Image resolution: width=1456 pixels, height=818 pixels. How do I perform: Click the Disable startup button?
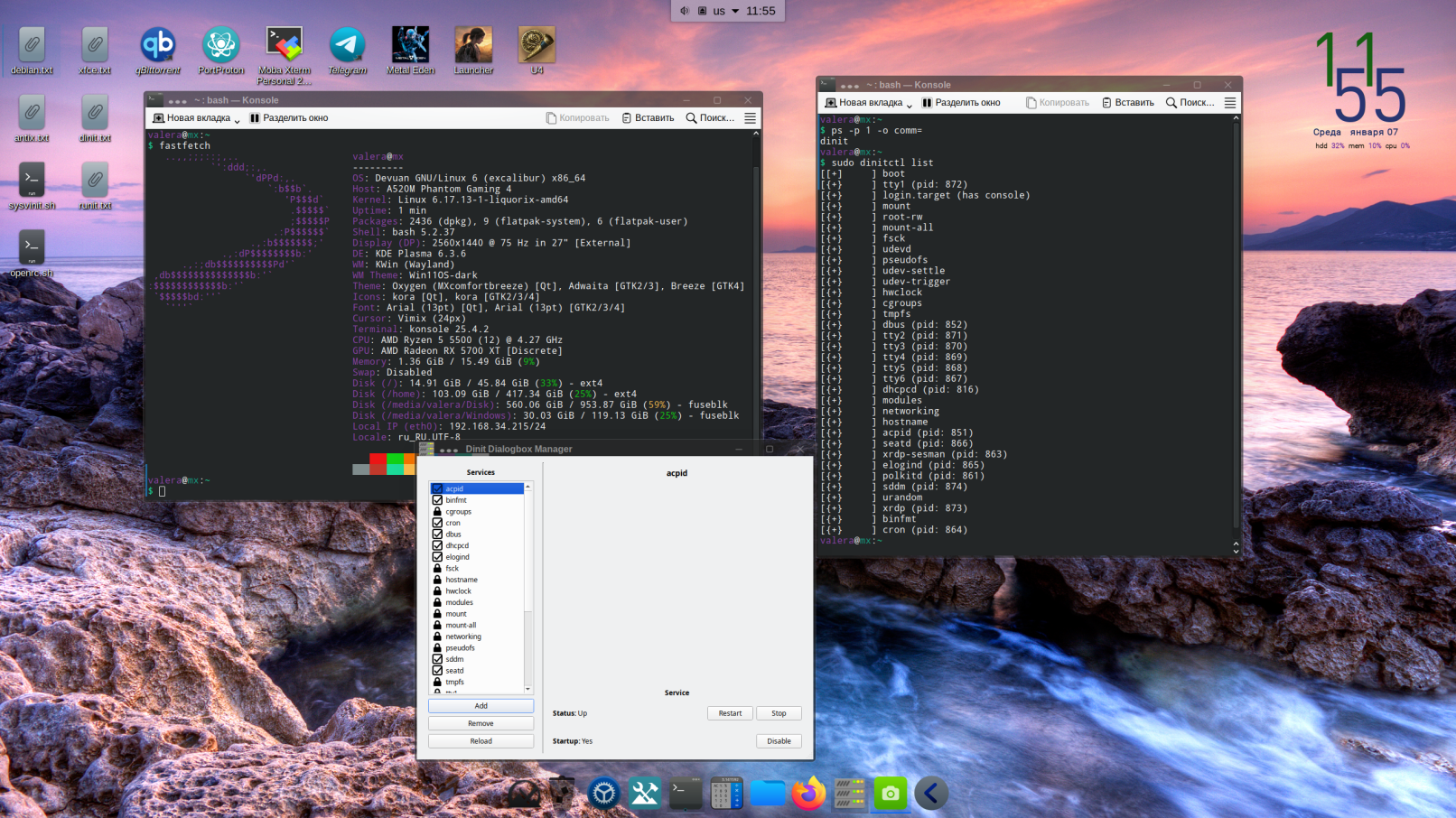click(x=779, y=741)
